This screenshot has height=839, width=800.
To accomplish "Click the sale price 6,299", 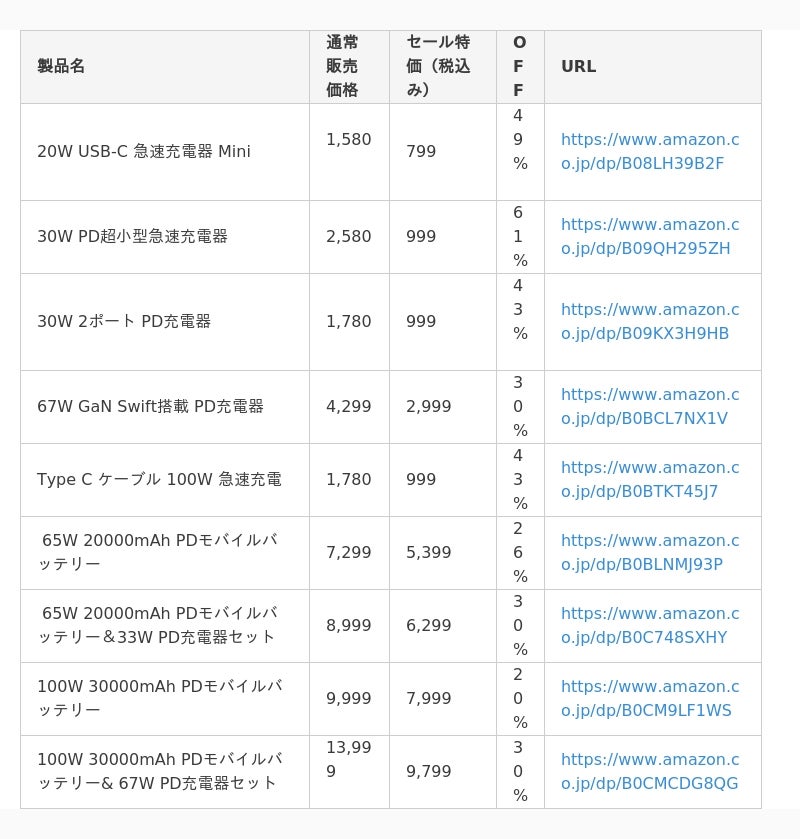I will point(429,626).
